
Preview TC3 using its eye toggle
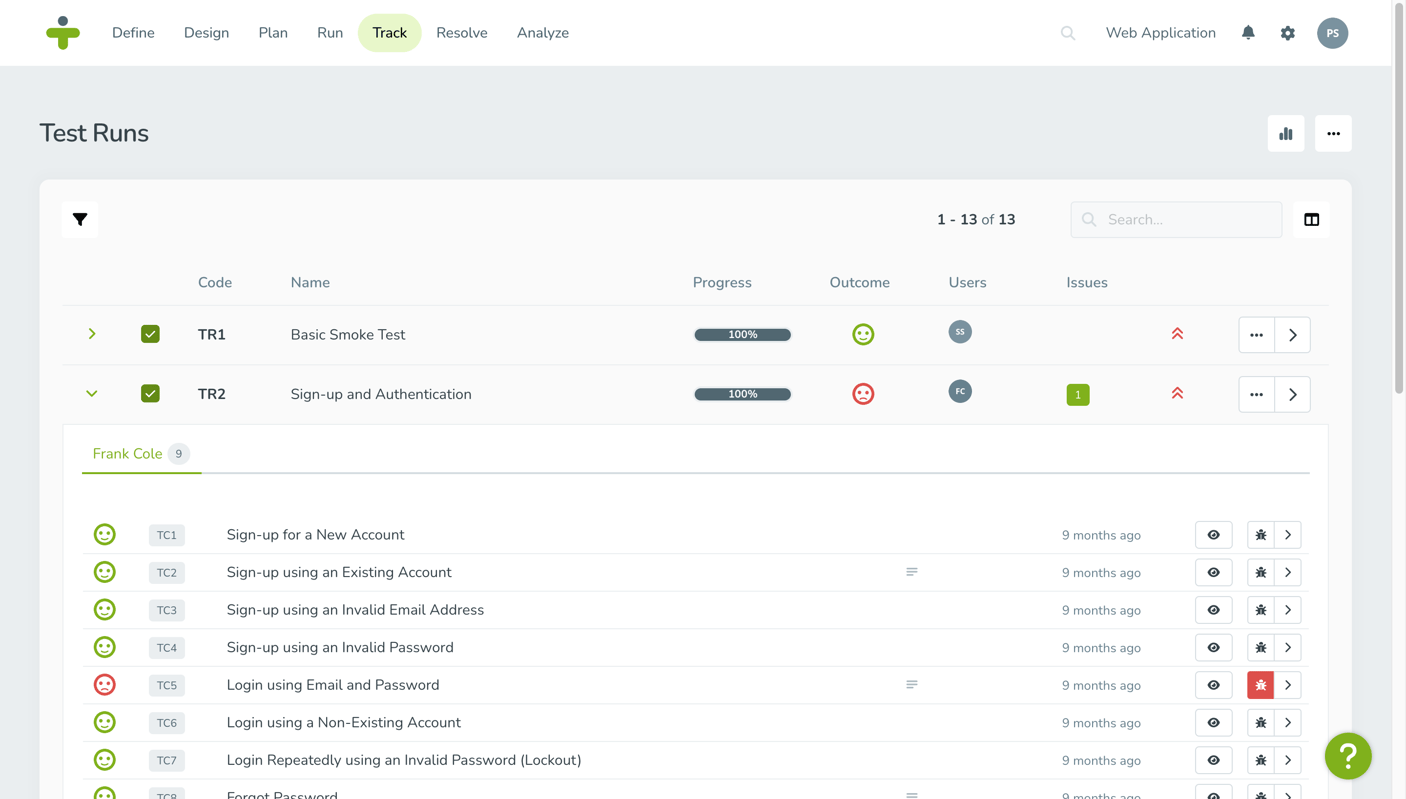(1213, 609)
